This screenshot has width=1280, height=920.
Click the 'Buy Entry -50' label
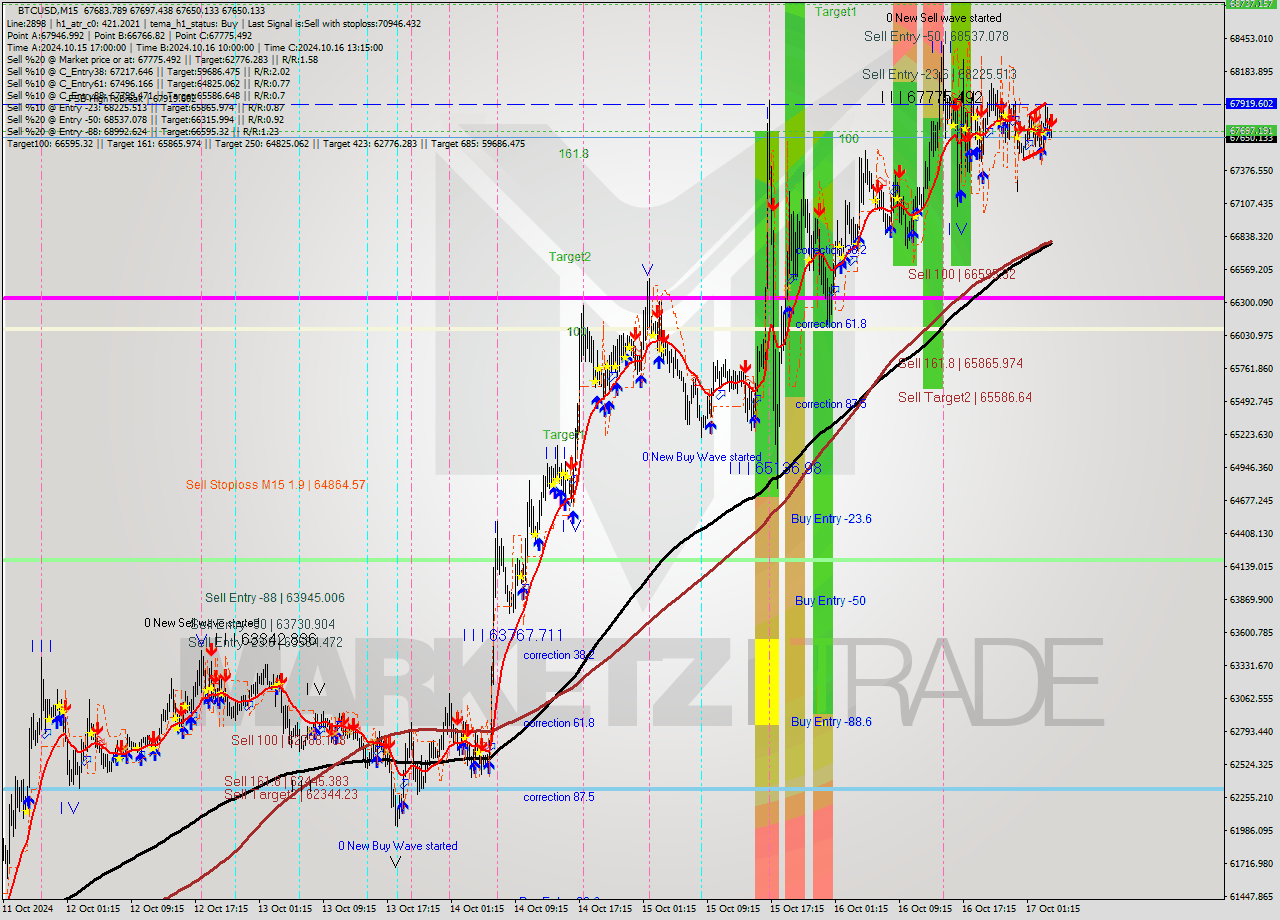coord(830,601)
